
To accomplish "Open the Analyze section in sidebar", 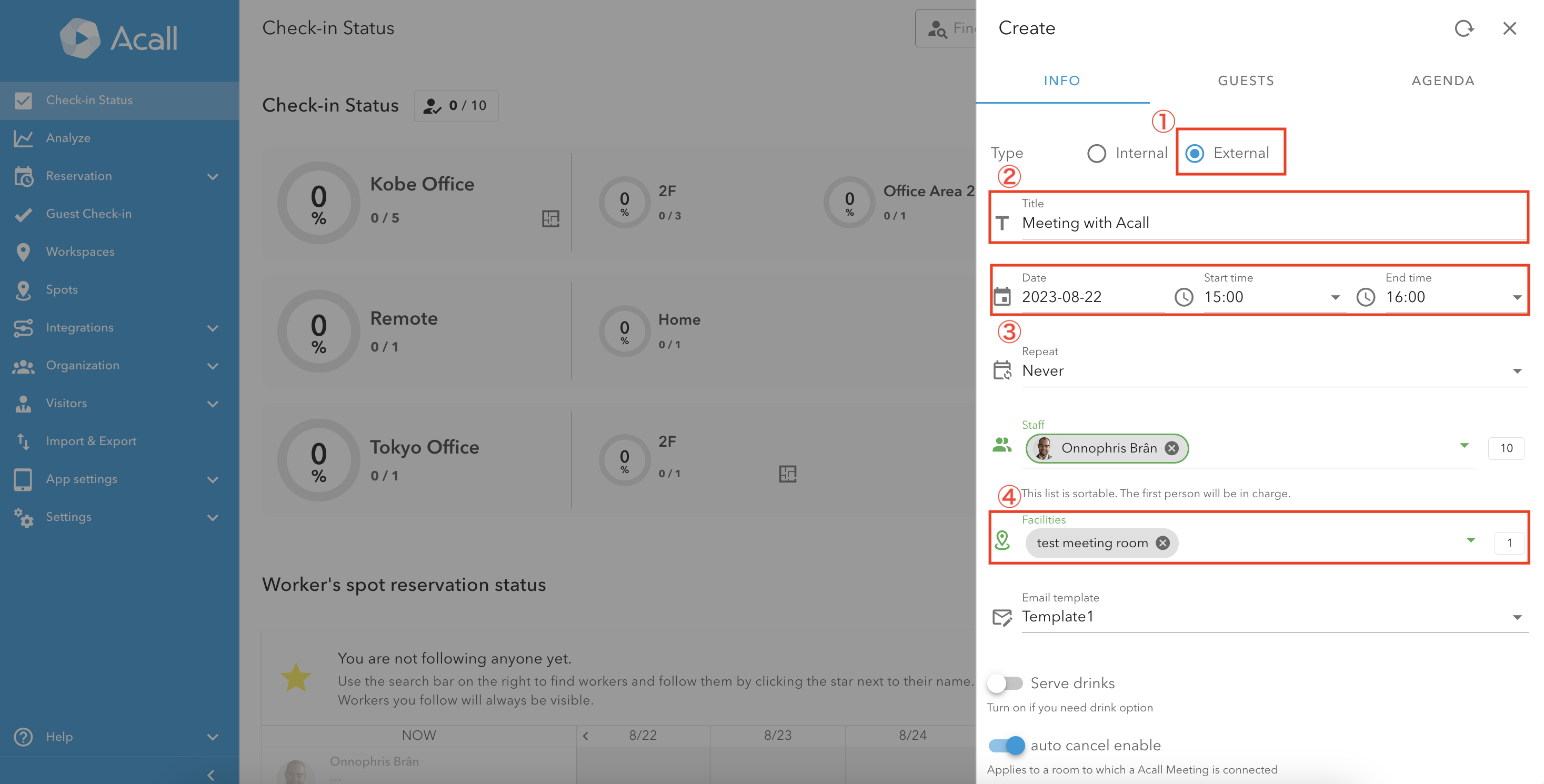I will tap(68, 137).
